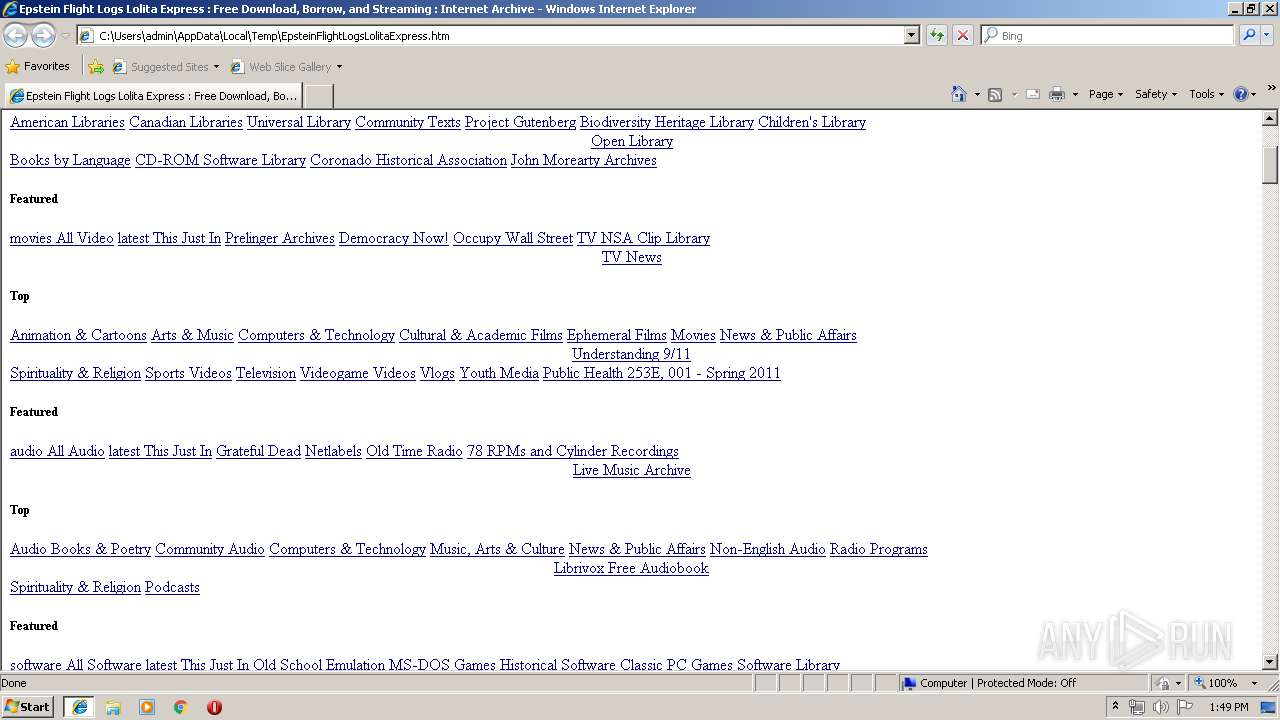Click the Help question mark icon
Image resolution: width=1280 pixels, height=720 pixels.
tap(1240, 94)
